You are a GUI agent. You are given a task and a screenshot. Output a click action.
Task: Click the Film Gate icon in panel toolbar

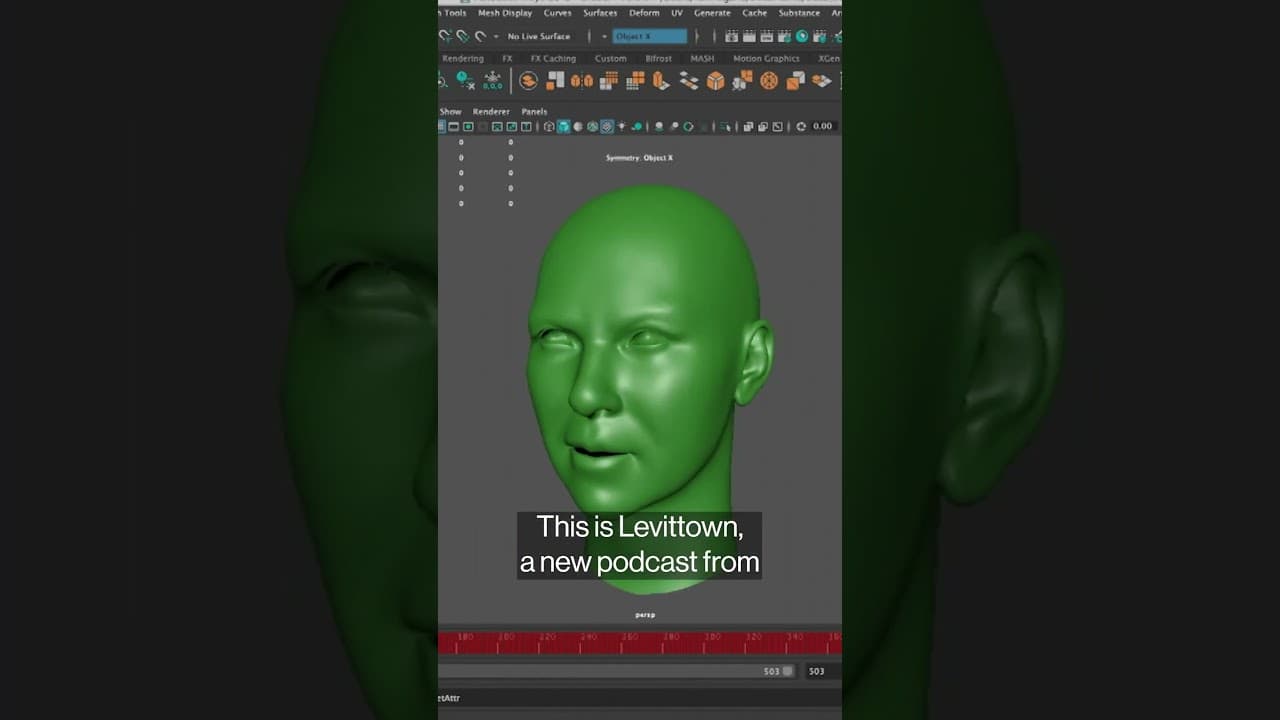[x=453, y=126]
